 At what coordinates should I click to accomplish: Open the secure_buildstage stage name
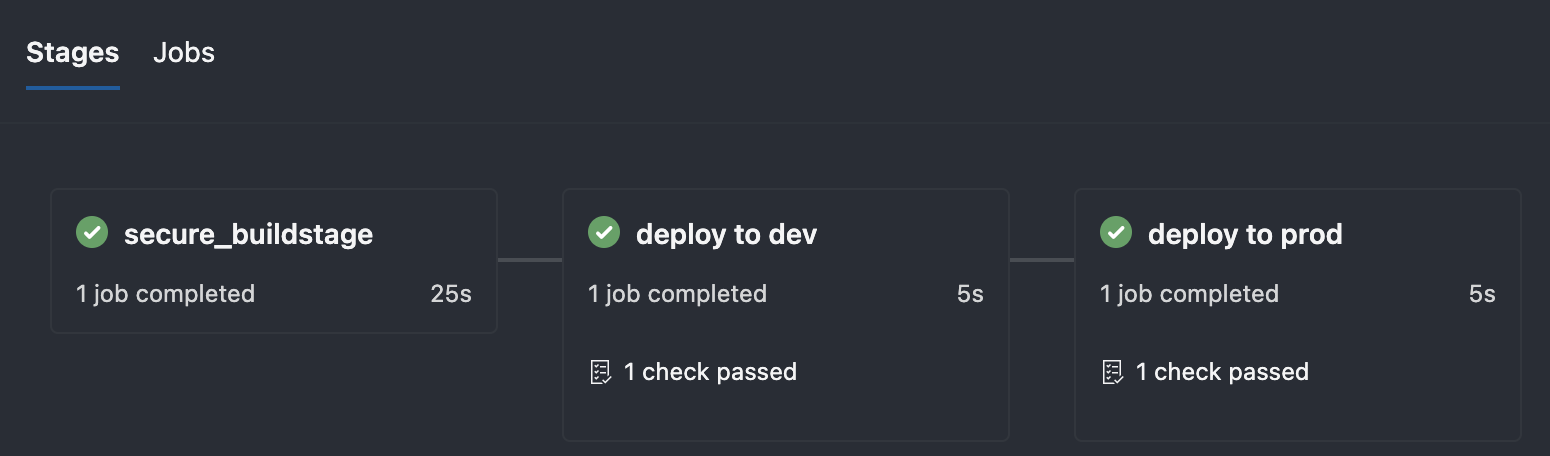tap(248, 234)
